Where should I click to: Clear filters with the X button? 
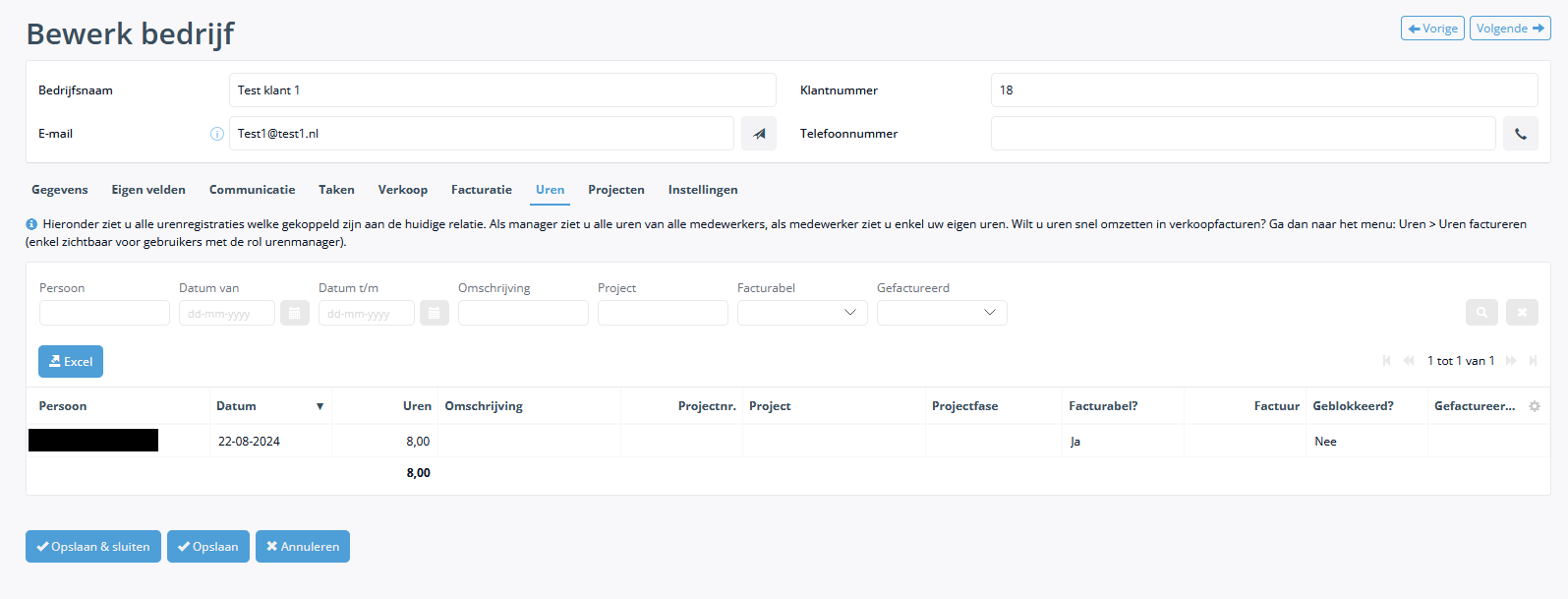tap(1522, 313)
